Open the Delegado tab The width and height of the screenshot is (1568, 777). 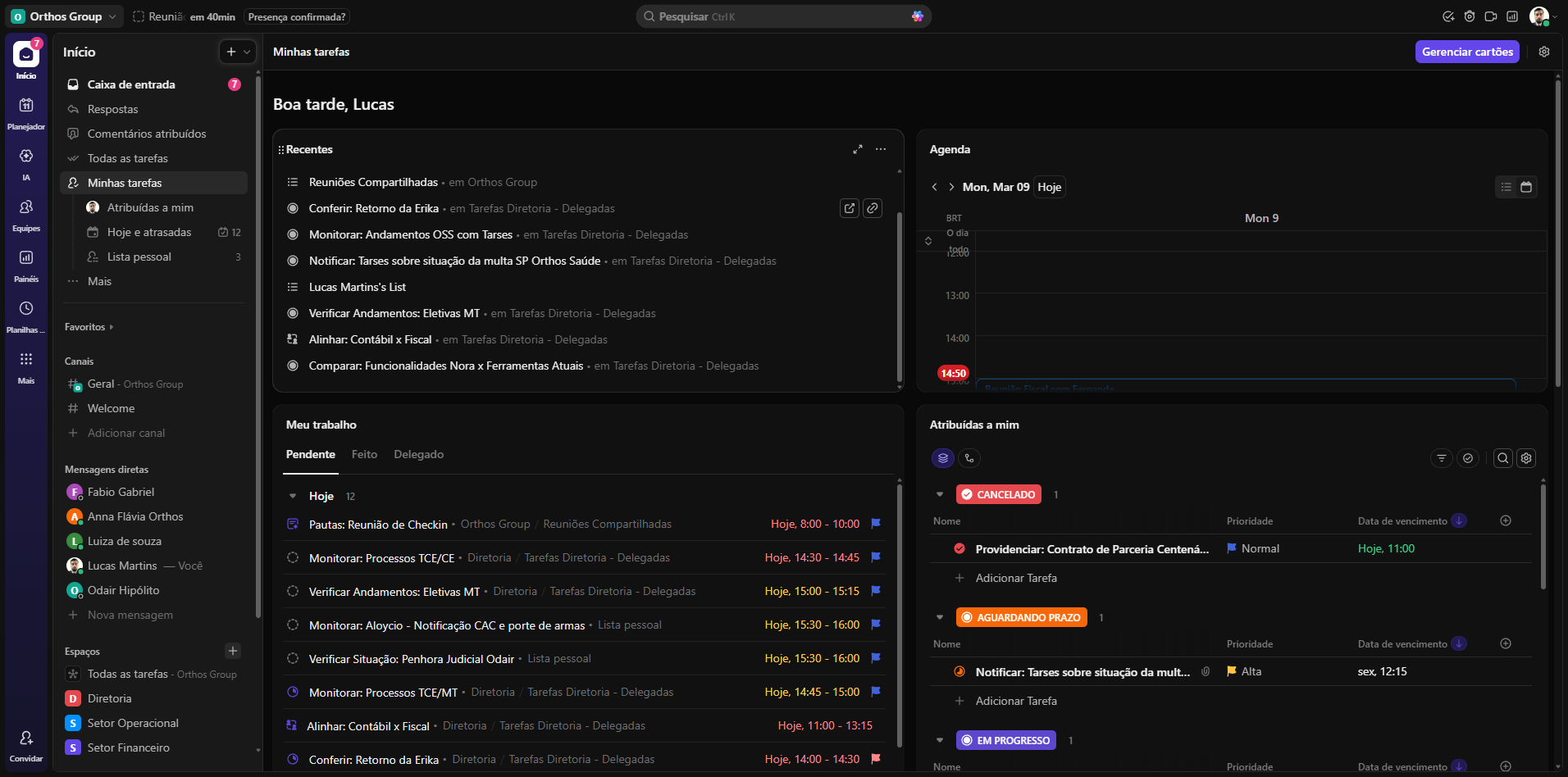point(418,454)
